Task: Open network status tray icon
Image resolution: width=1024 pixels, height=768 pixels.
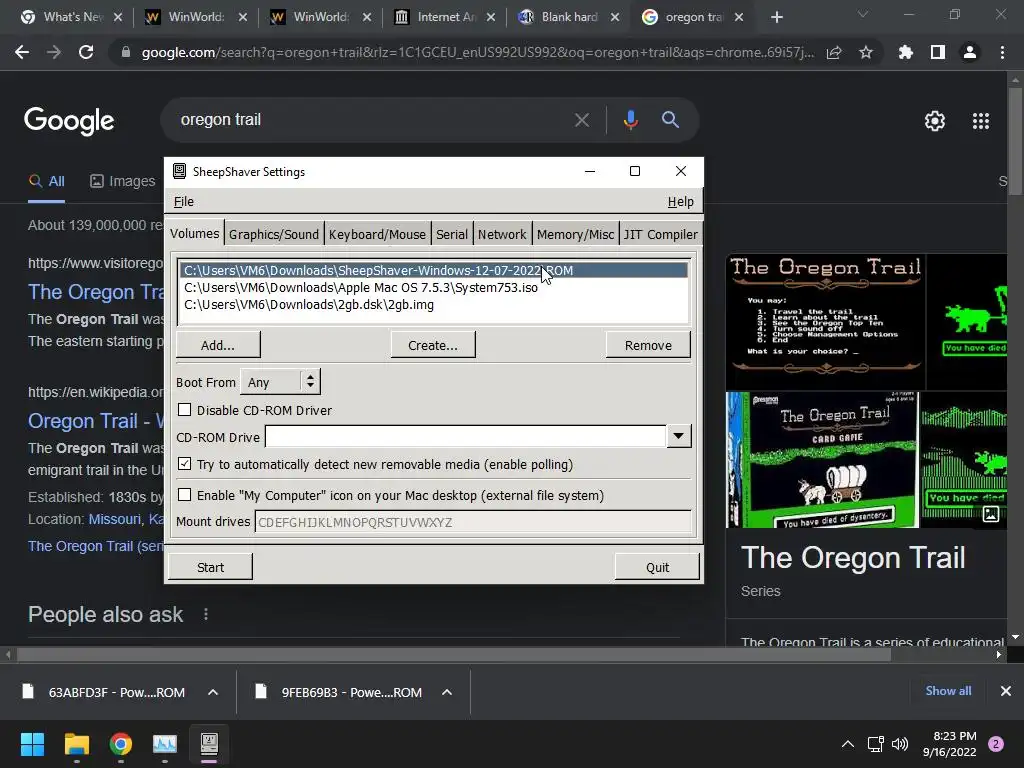Action: (875, 744)
